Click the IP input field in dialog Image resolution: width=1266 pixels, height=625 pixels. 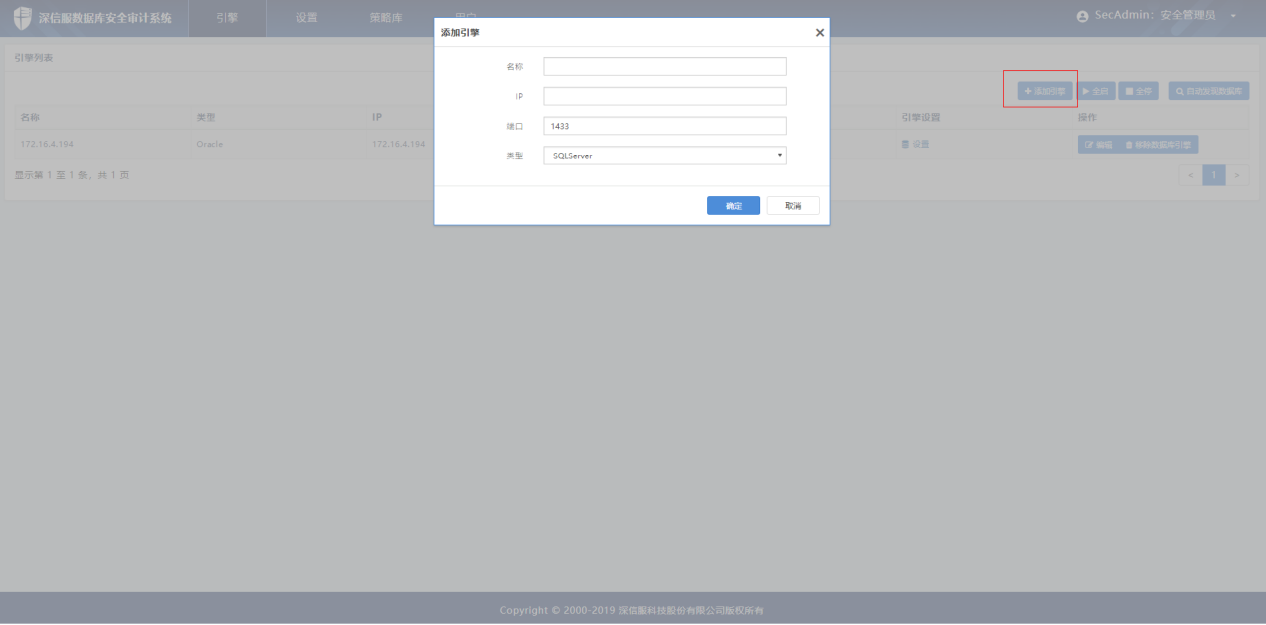665,96
